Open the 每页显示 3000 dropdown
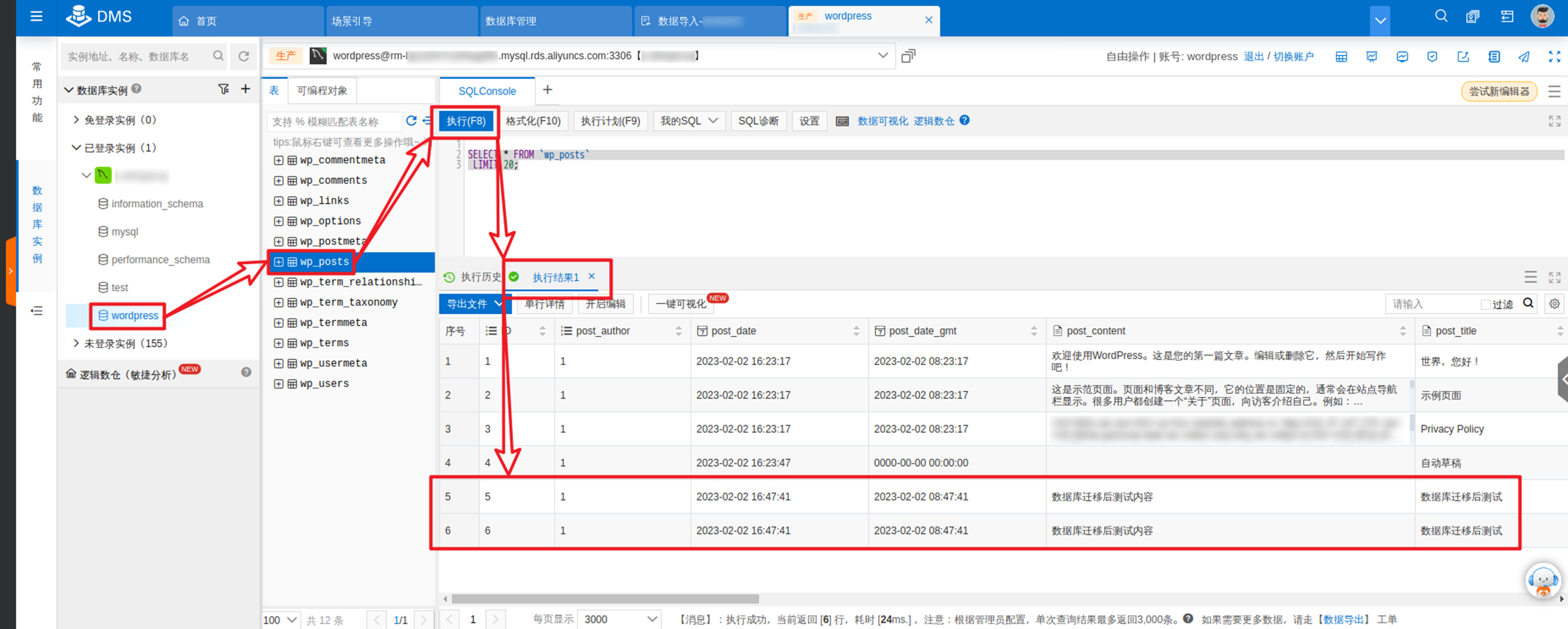Screen dimensions: 1568x629 point(619,619)
